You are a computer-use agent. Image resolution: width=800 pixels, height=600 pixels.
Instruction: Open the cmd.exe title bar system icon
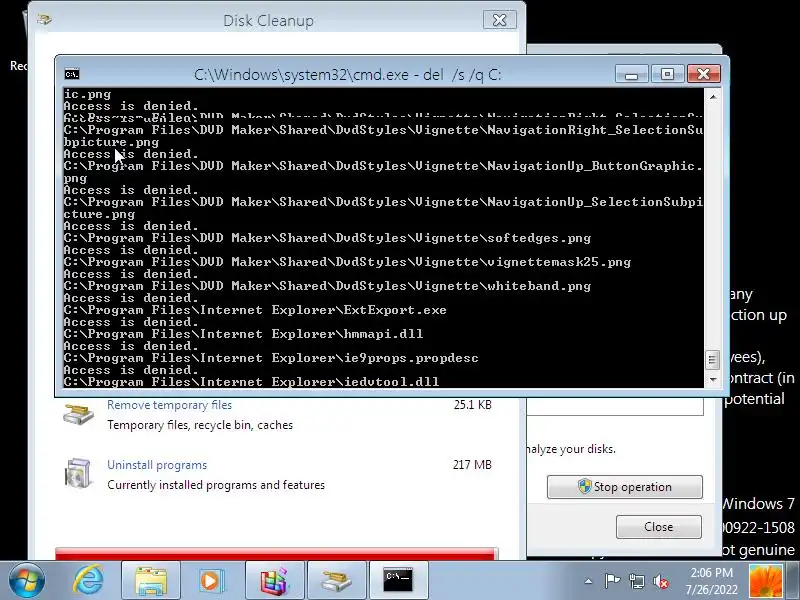pos(71,74)
